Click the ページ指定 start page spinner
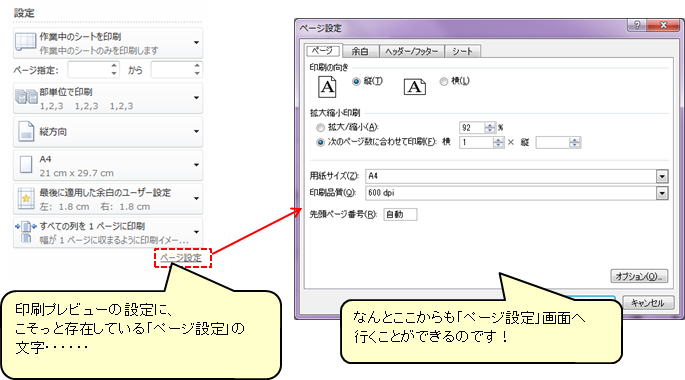 pos(93,70)
